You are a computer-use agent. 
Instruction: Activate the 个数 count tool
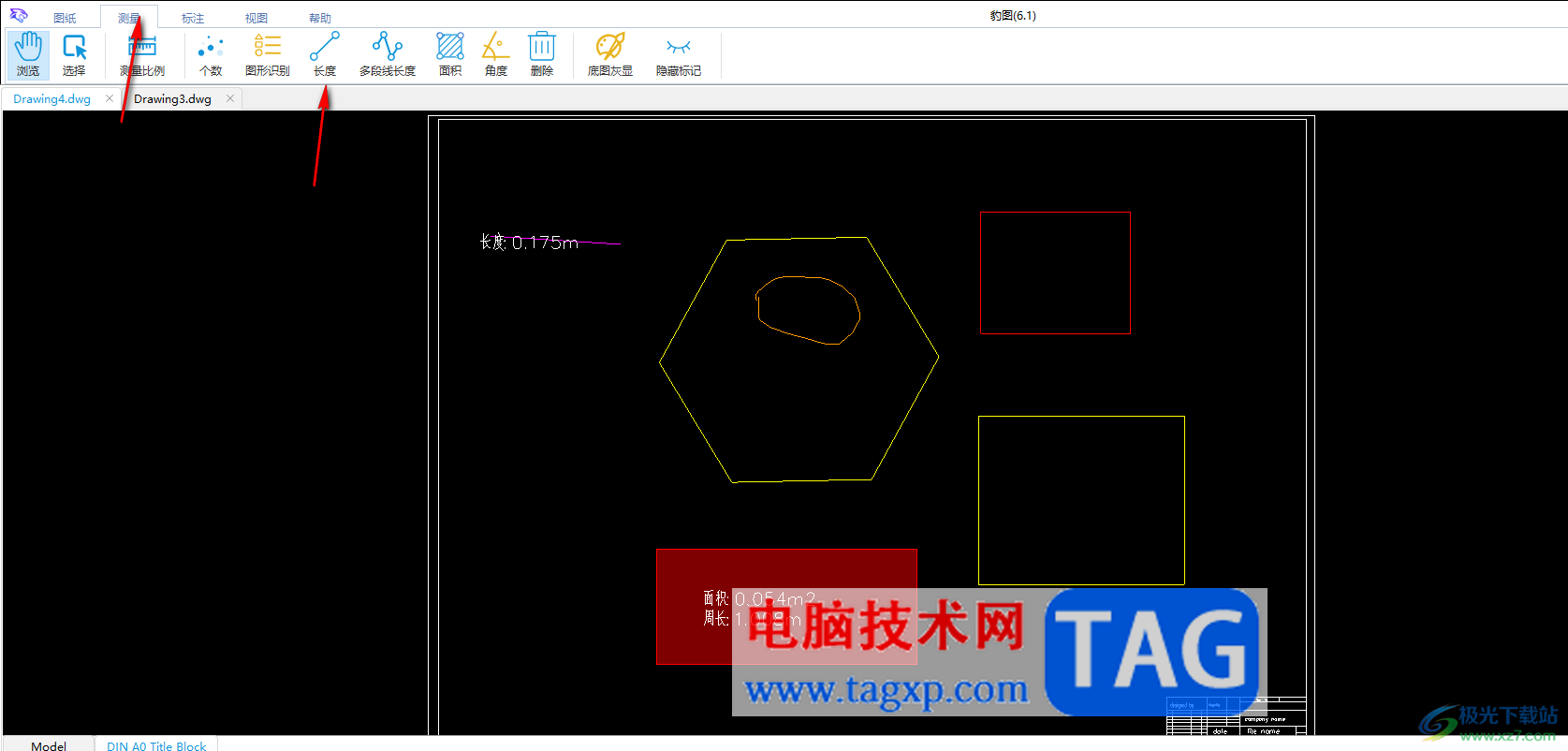coord(211,54)
